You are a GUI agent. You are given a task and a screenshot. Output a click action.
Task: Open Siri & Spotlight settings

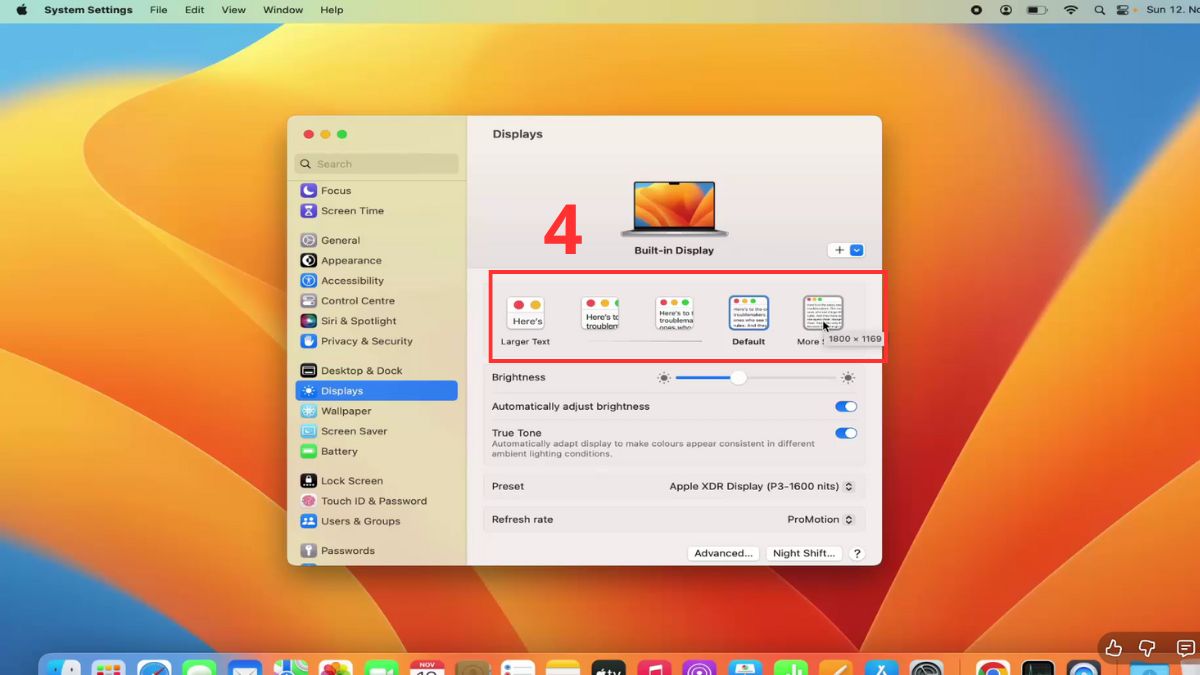click(353, 321)
